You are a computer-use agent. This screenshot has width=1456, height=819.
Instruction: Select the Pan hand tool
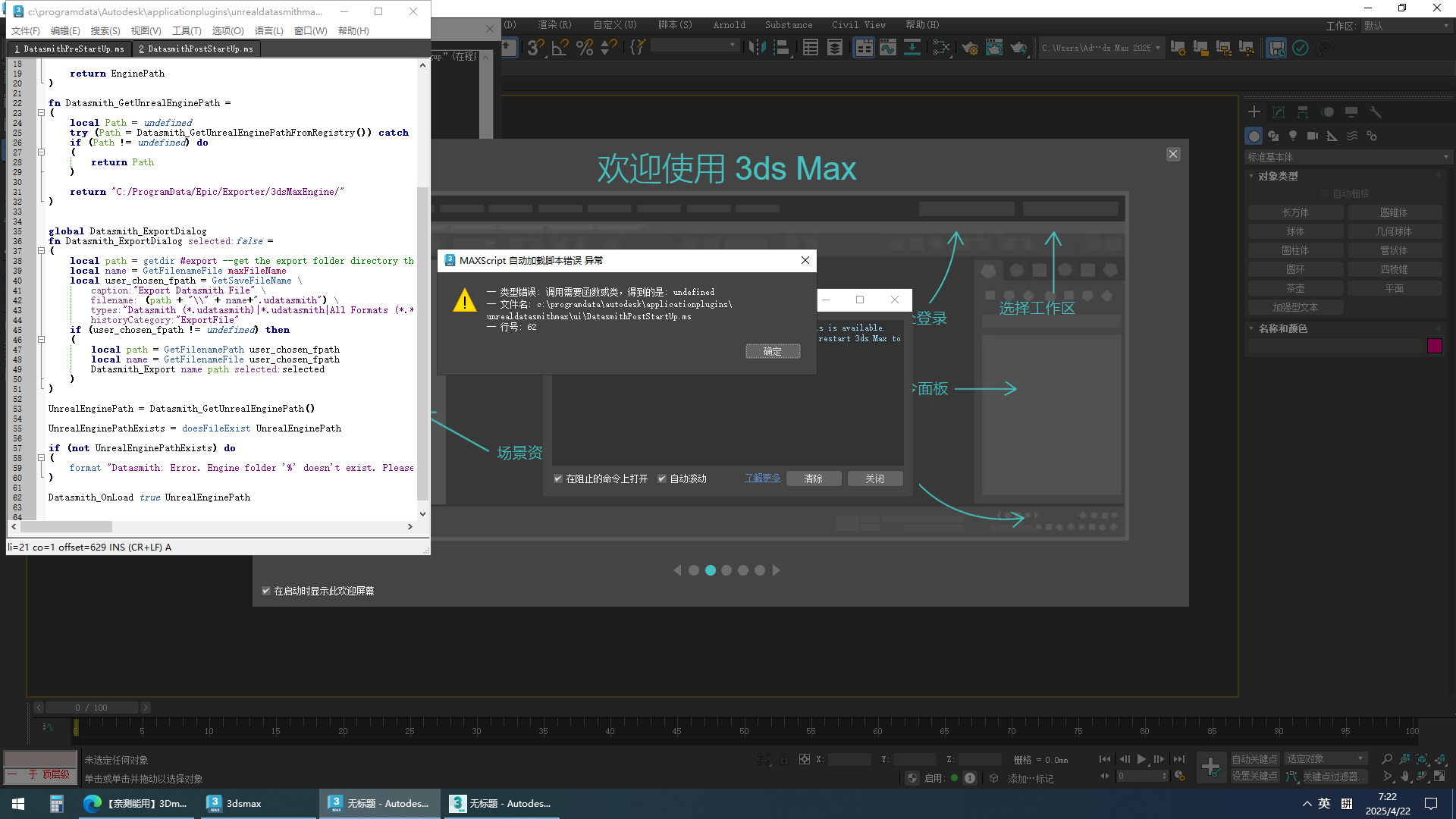tap(1404, 777)
